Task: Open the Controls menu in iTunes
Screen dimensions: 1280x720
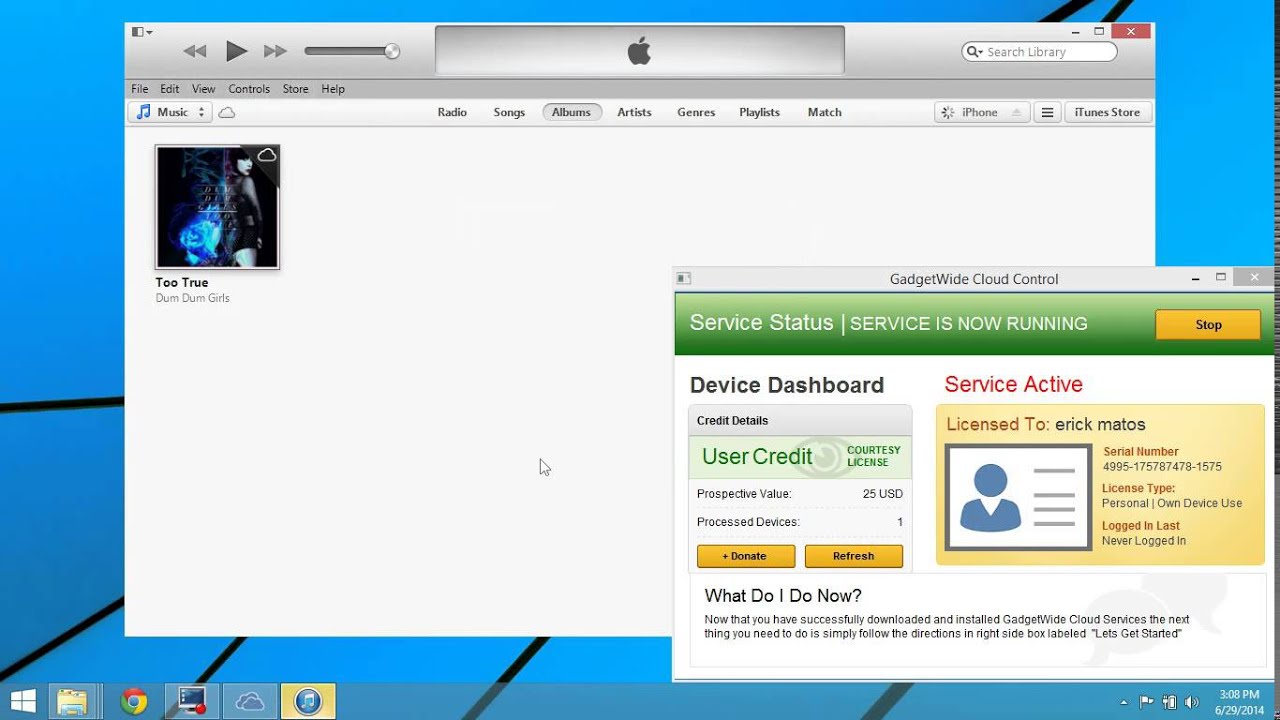Action: point(249,89)
